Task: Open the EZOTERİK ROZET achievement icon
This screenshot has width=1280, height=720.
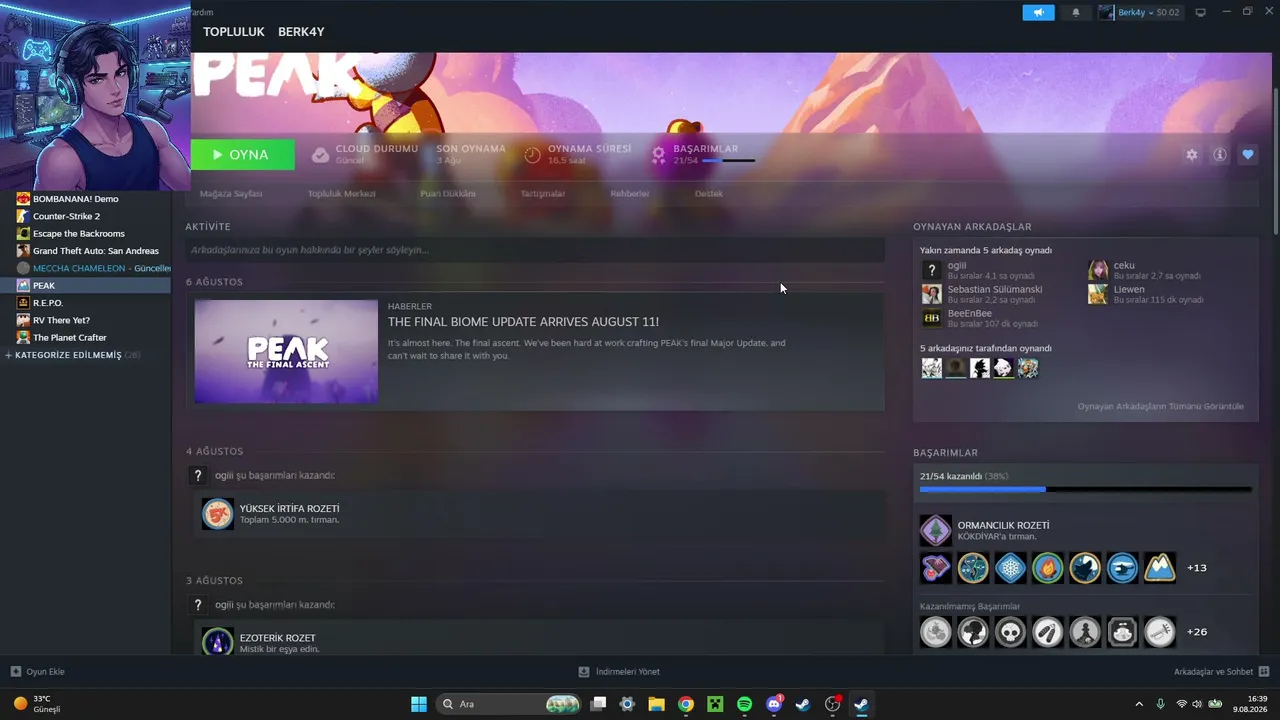Action: coord(217,640)
